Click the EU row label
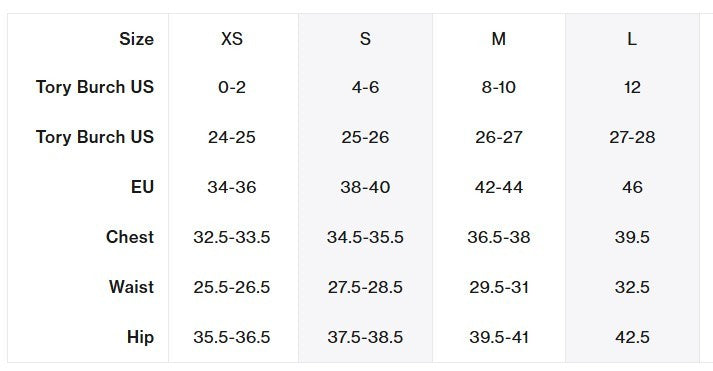713x371 pixels. (142, 187)
